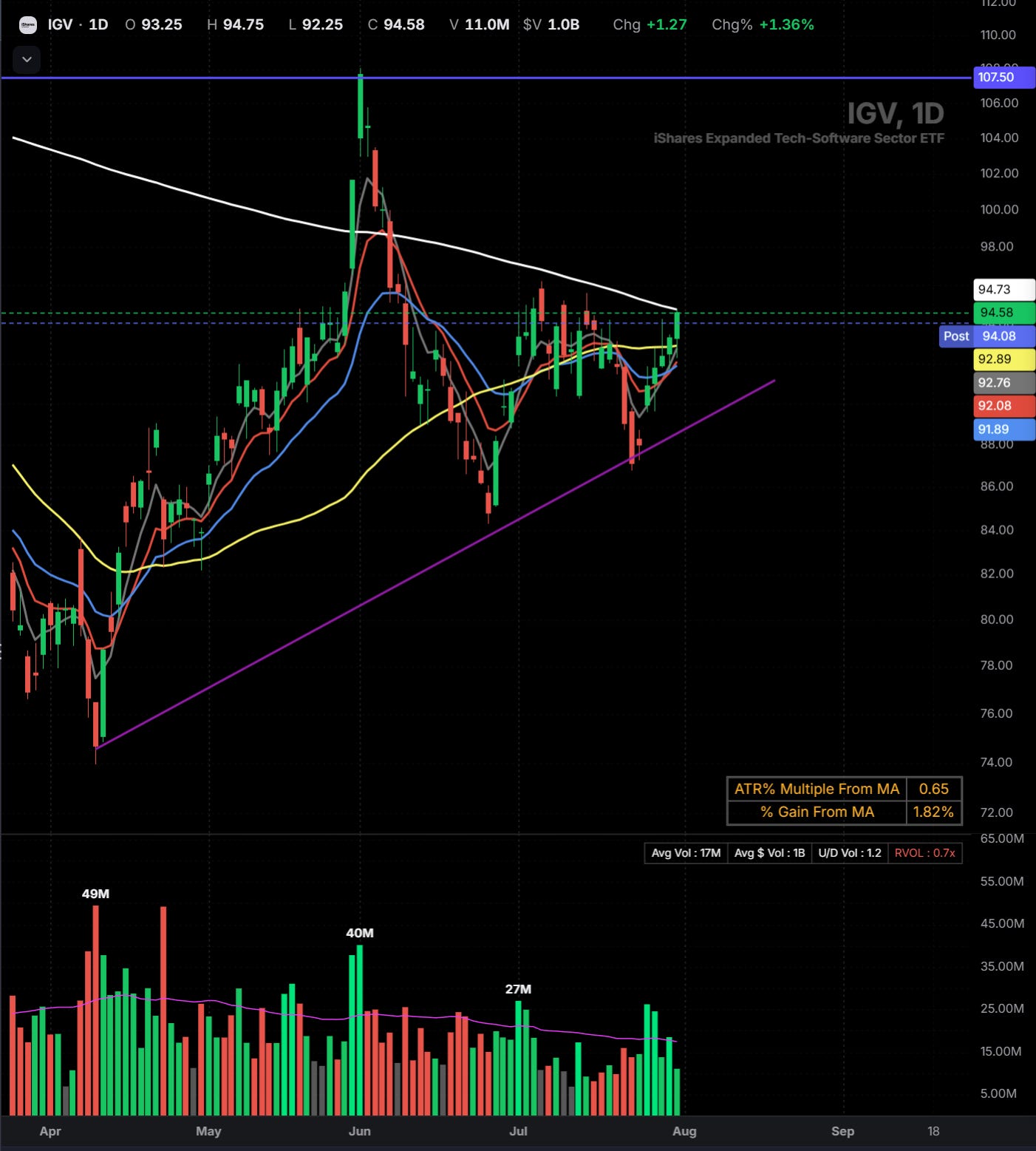
Task: Click the 74.00 price axis label
Action: (997, 761)
